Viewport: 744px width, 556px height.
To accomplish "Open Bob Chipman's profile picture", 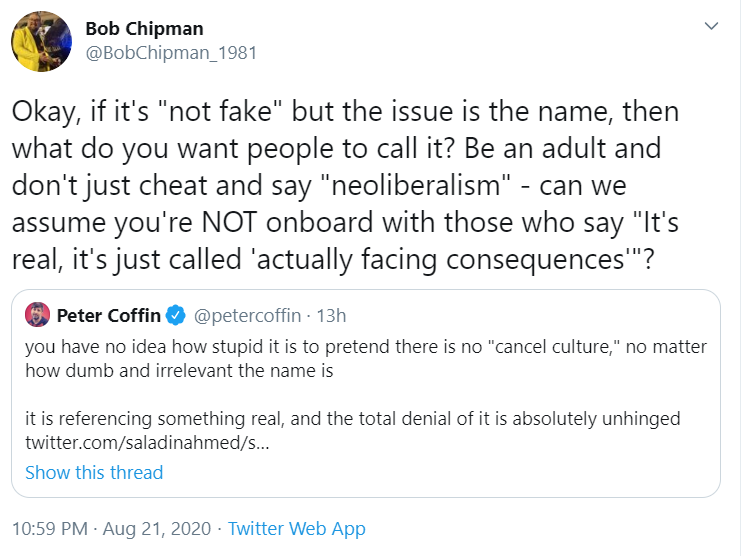I will (41, 41).
